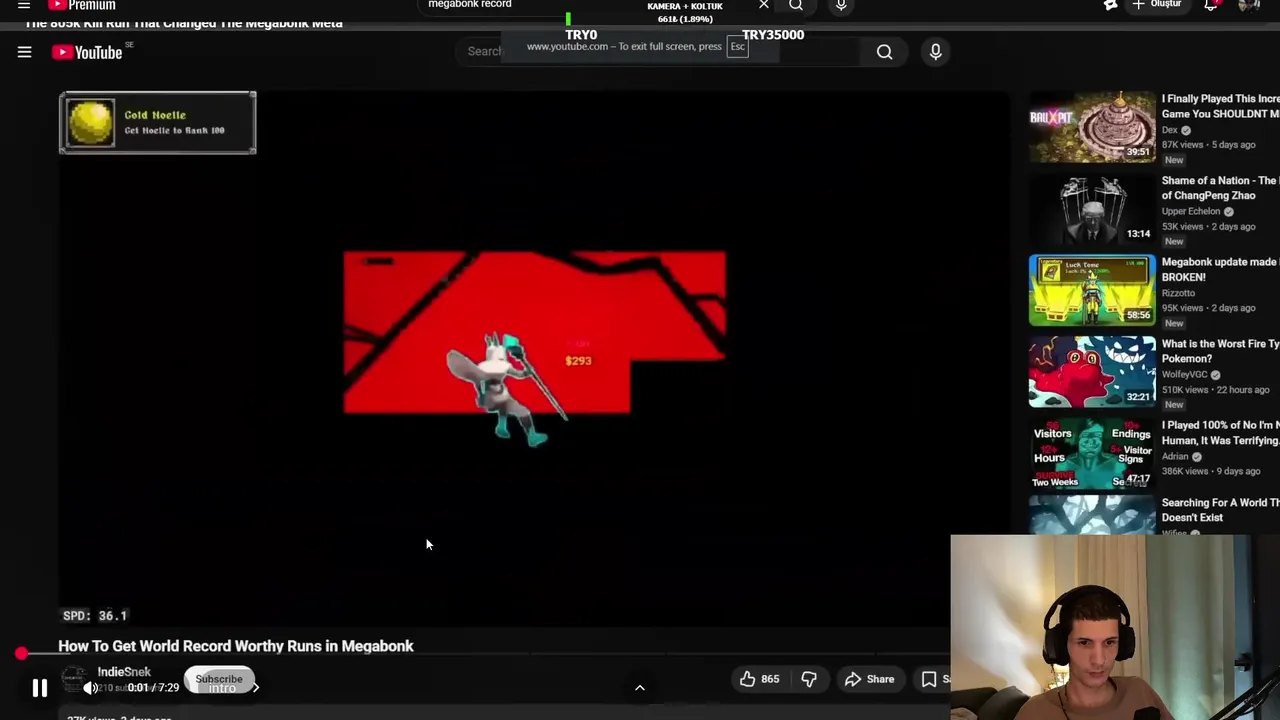Screen dimensions: 1280x720
Task: Clear the 'megabonk record' search text
Action: pos(764,5)
